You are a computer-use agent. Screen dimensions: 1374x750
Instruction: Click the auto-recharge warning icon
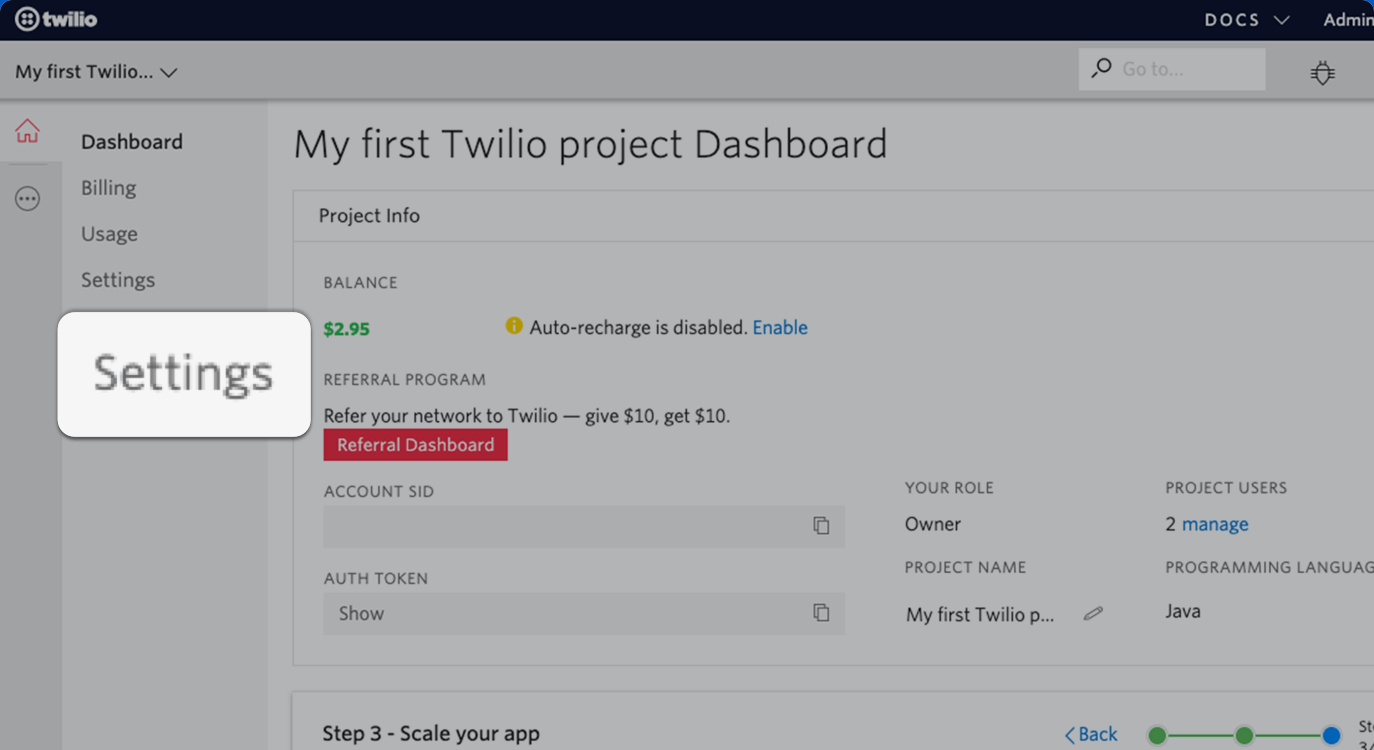coord(514,326)
